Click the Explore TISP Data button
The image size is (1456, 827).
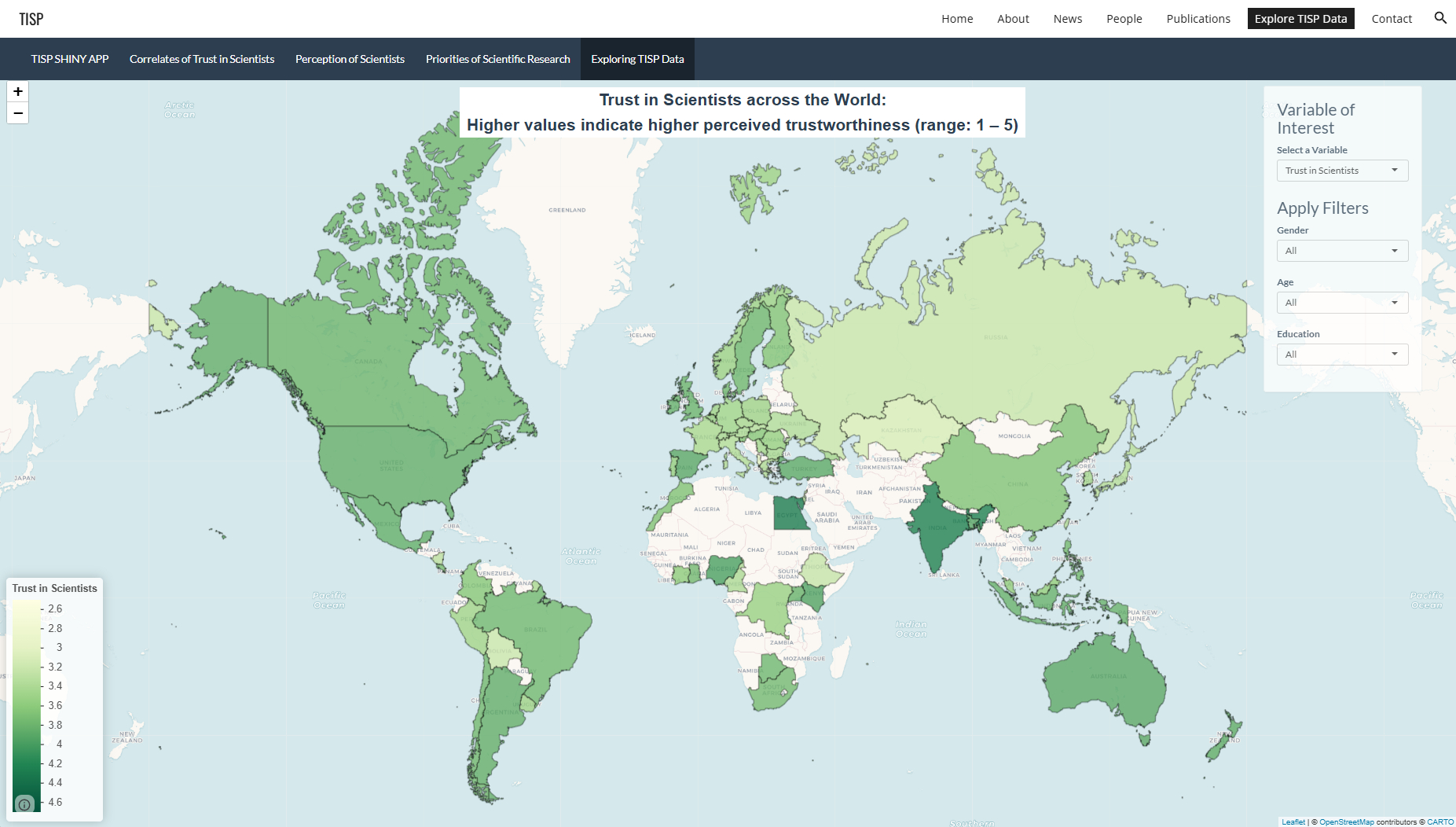(1300, 19)
